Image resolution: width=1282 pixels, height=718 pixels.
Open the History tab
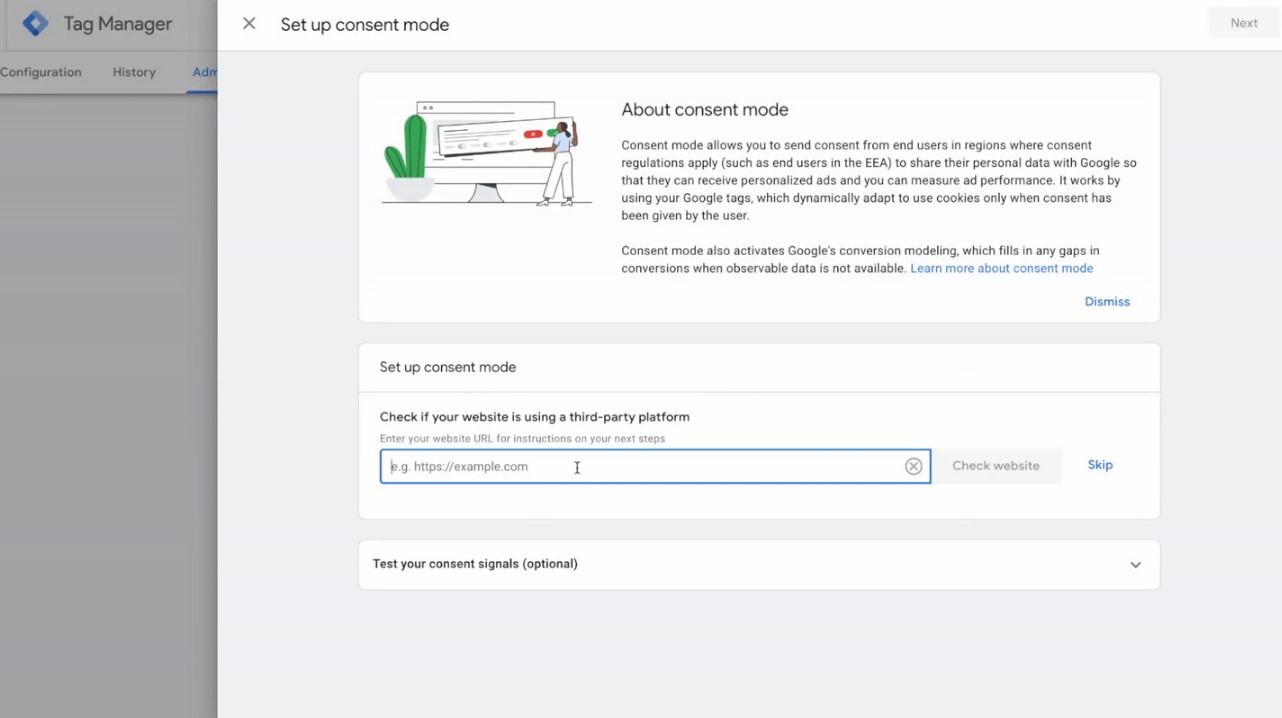tap(134, 72)
